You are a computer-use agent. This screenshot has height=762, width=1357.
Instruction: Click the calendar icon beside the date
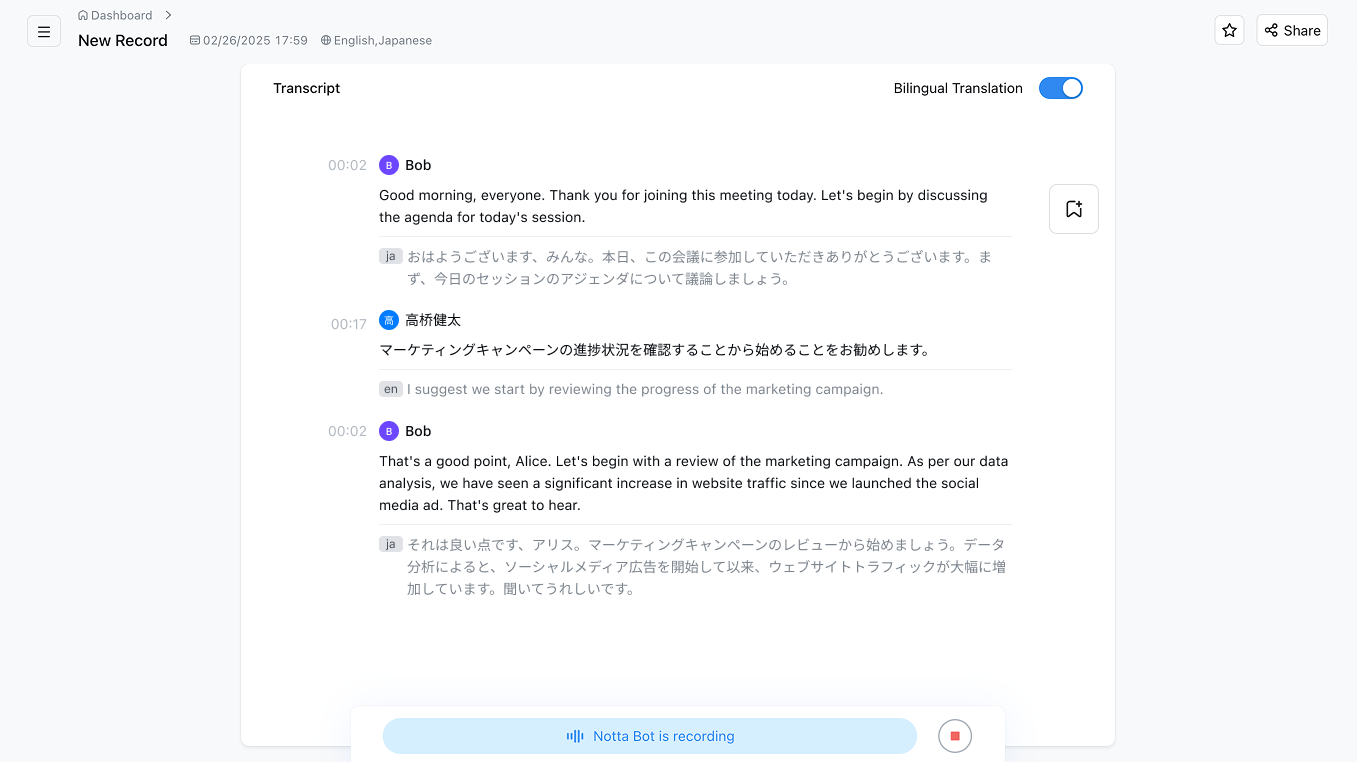(195, 41)
